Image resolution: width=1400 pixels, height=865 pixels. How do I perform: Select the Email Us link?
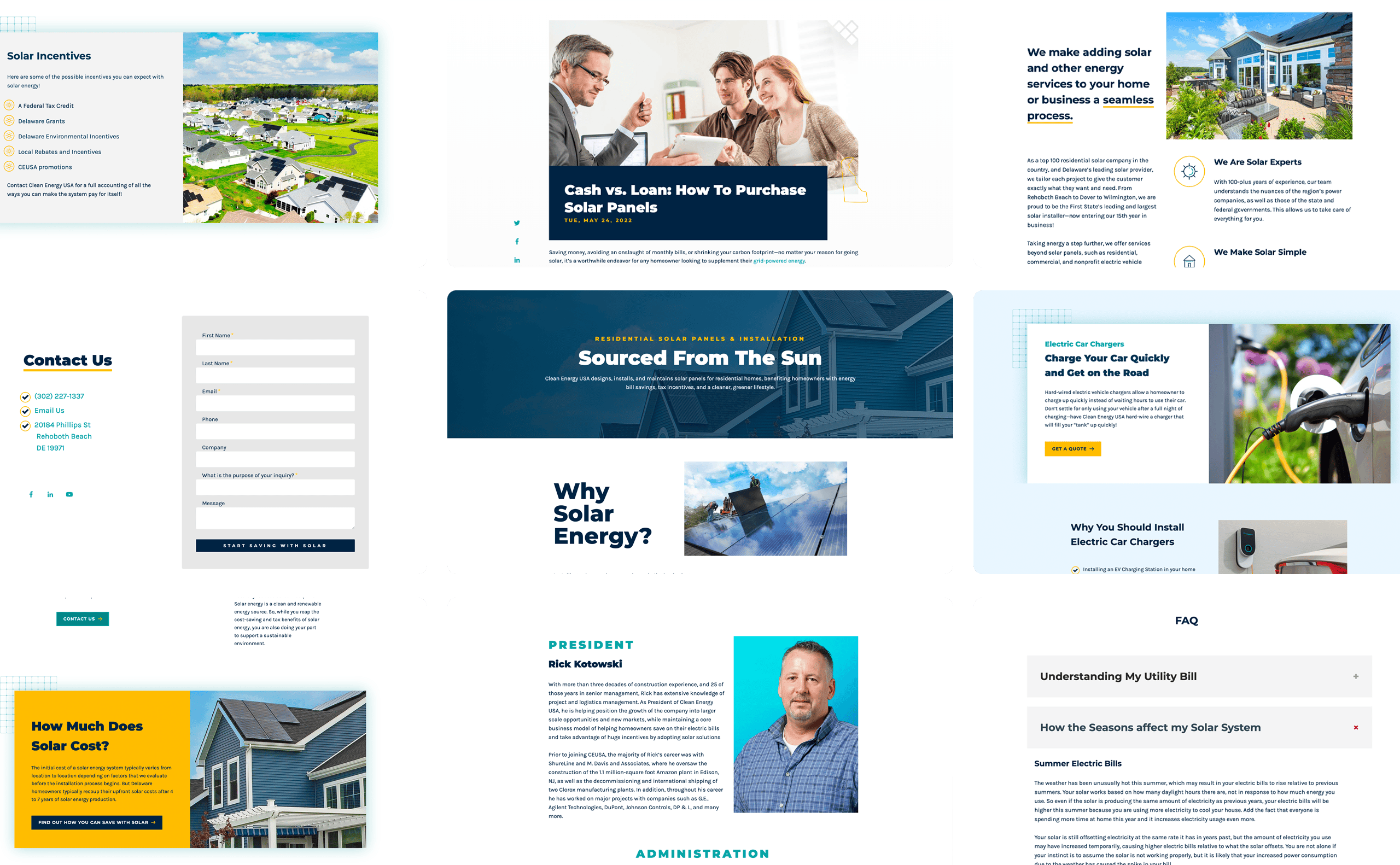tap(49, 410)
